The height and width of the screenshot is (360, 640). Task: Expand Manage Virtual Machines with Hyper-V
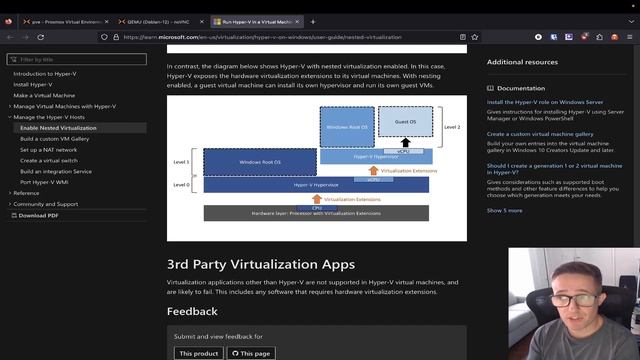point(64,107)
